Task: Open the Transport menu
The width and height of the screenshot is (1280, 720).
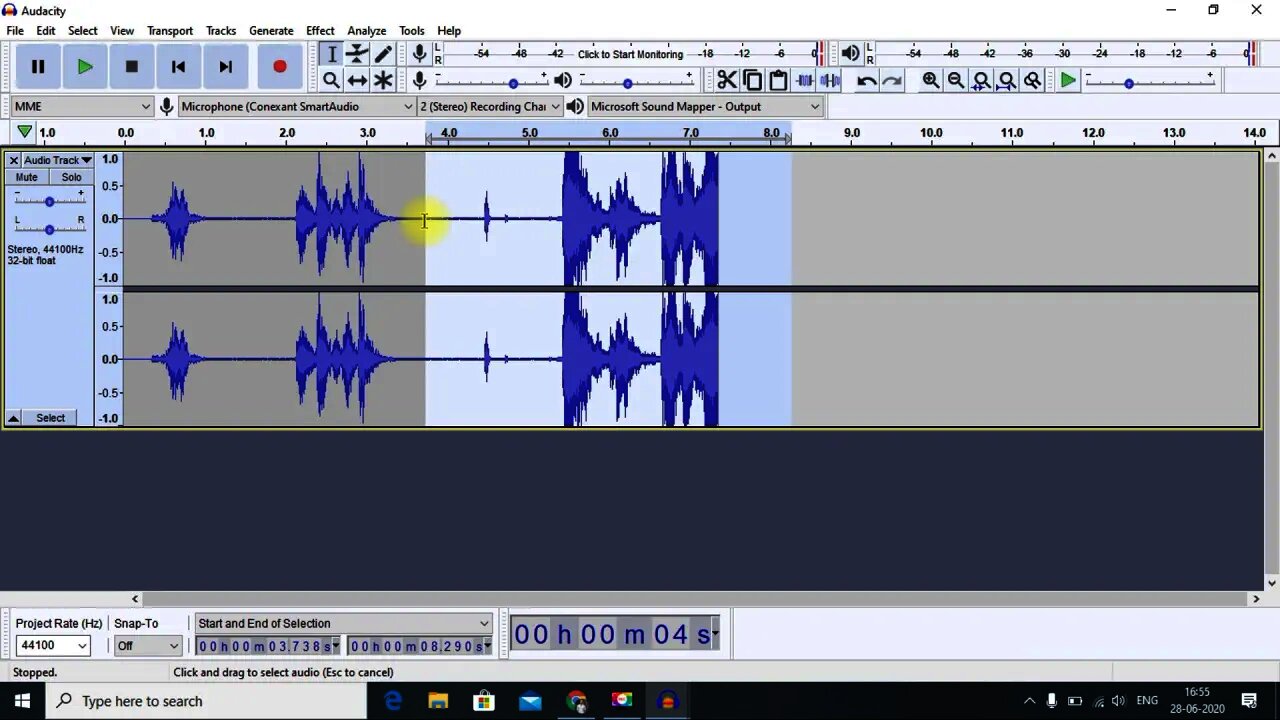Action: pyautogui.click(x=170, y=31)
